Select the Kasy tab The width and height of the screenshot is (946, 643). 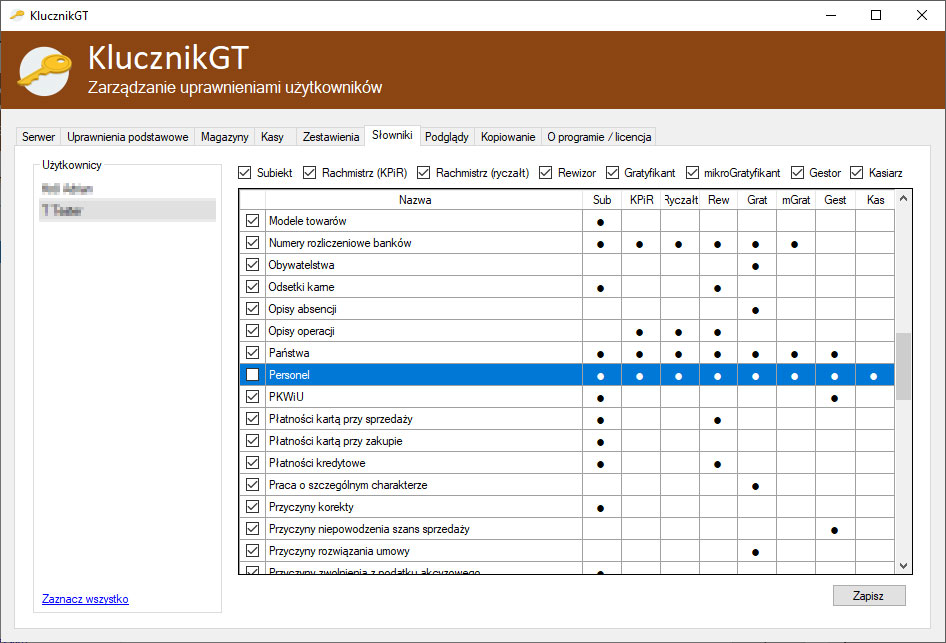[x=273, y=137]
